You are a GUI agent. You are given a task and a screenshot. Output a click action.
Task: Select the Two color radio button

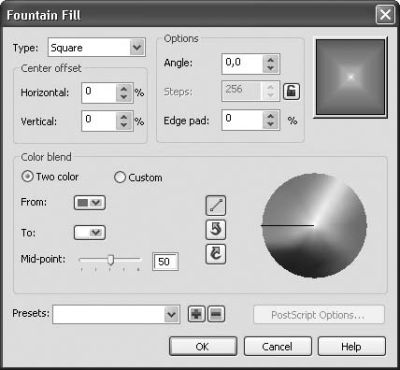[27, 176]
